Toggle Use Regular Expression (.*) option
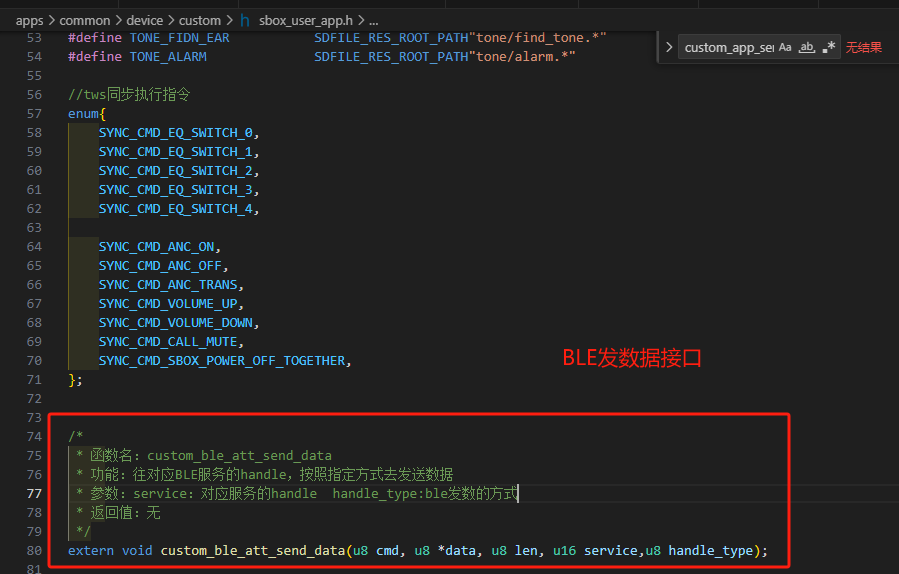899x574 pixels. pyautogui.click(x=828, y=48)
